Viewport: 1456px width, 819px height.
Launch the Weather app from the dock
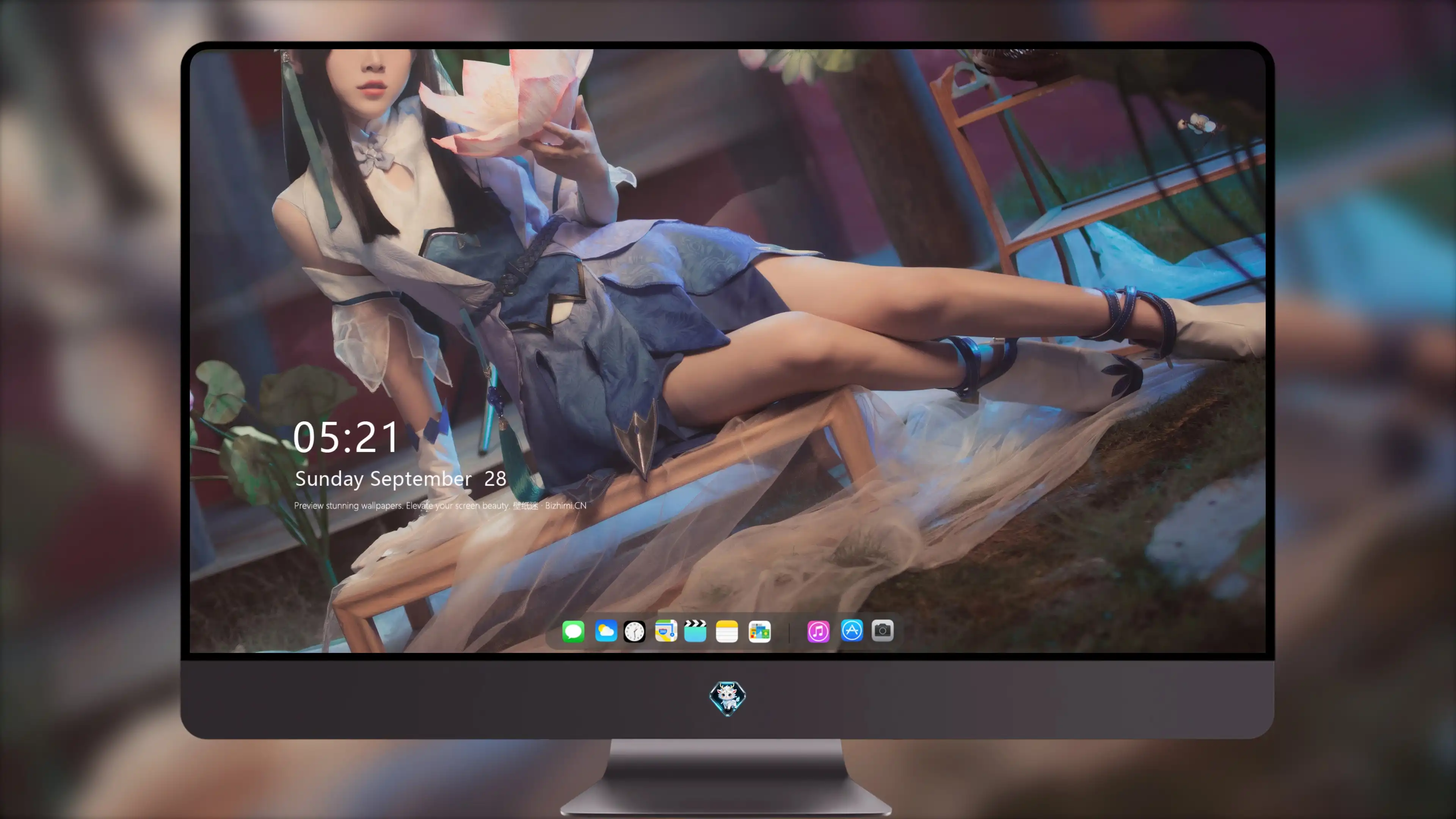point(606,631)
